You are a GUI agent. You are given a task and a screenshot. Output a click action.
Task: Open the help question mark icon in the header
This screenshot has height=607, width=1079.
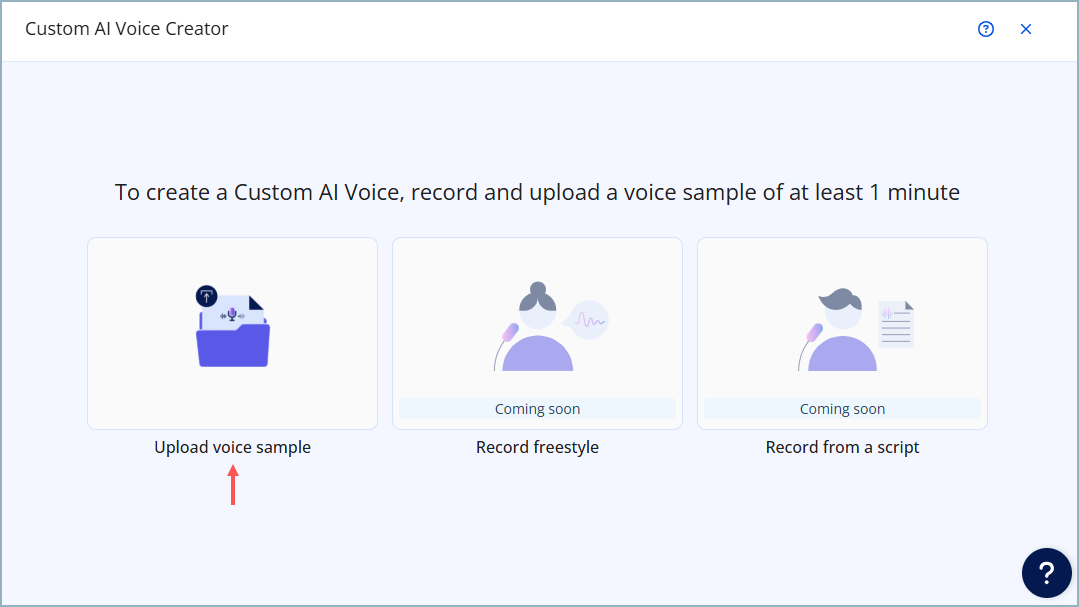[x=986, y=29]
